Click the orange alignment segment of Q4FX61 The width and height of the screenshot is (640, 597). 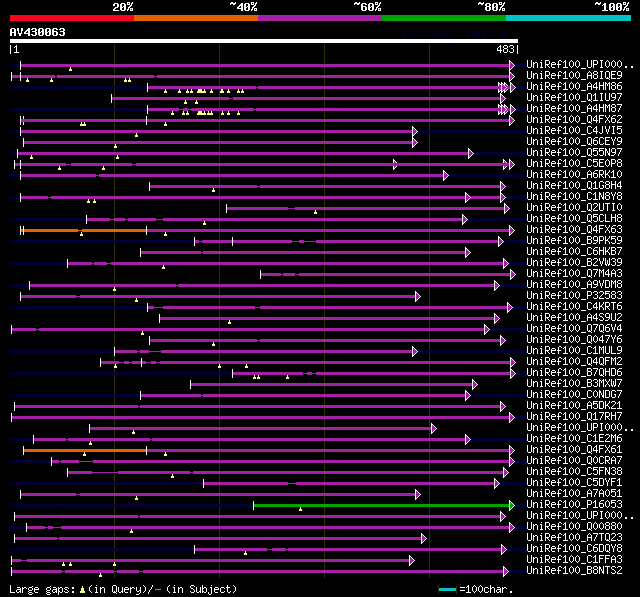pyautogui.click(x=85, y=451)
